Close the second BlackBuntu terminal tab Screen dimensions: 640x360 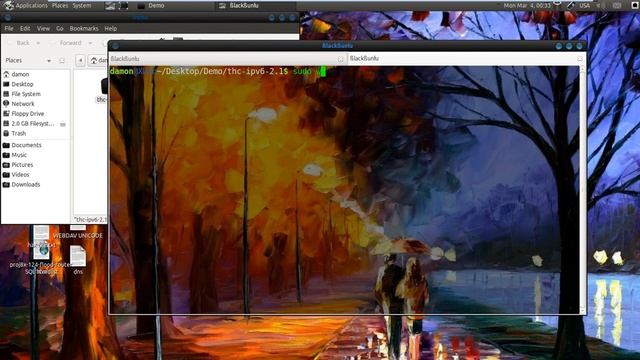click(580, 59)
